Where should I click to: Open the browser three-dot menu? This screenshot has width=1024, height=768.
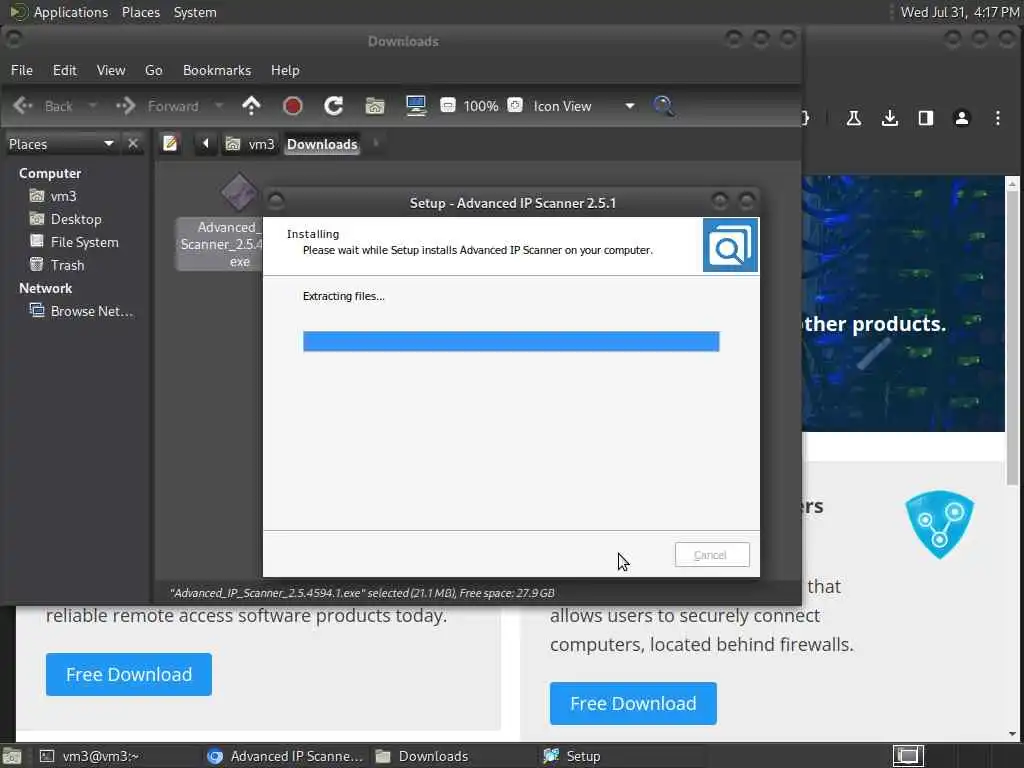pyautogui.click(x=997, y=118)
